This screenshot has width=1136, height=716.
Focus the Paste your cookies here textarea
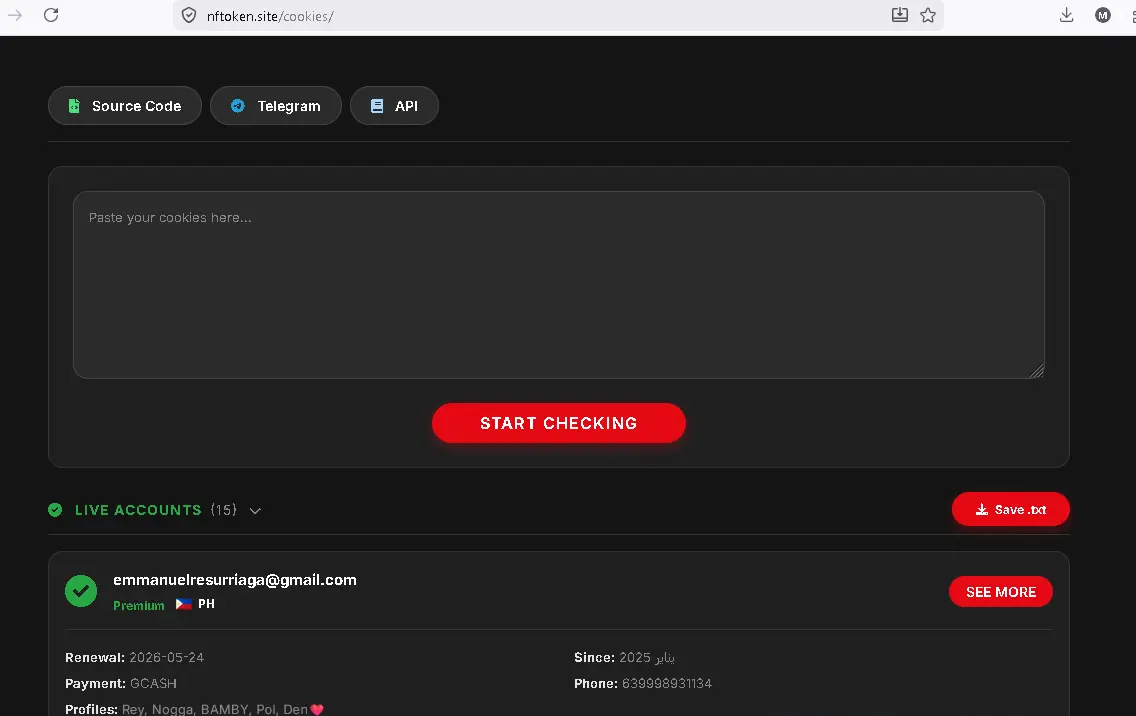559,285
